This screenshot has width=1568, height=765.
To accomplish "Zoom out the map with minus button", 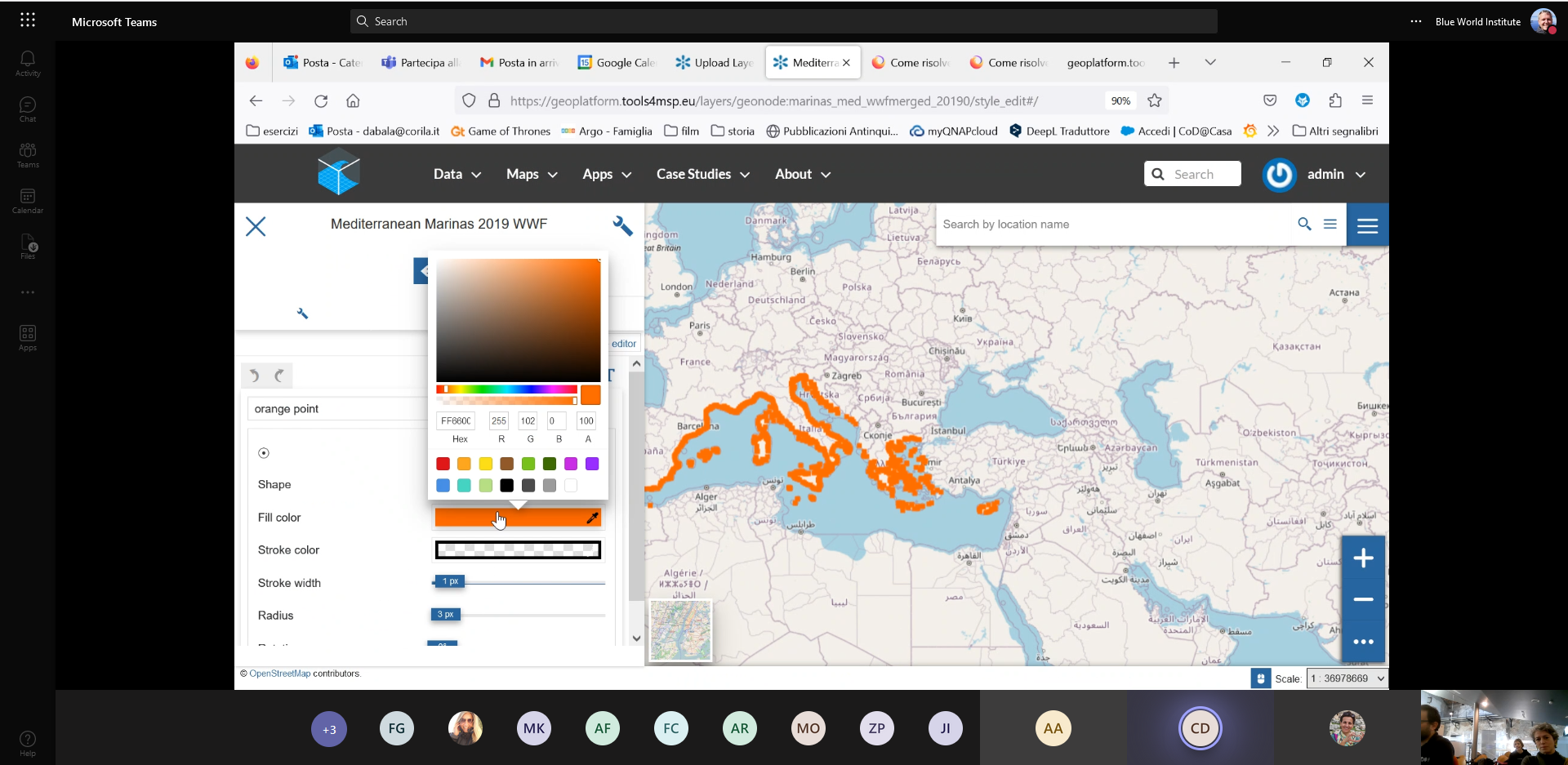I will [x=1363, y=599].
